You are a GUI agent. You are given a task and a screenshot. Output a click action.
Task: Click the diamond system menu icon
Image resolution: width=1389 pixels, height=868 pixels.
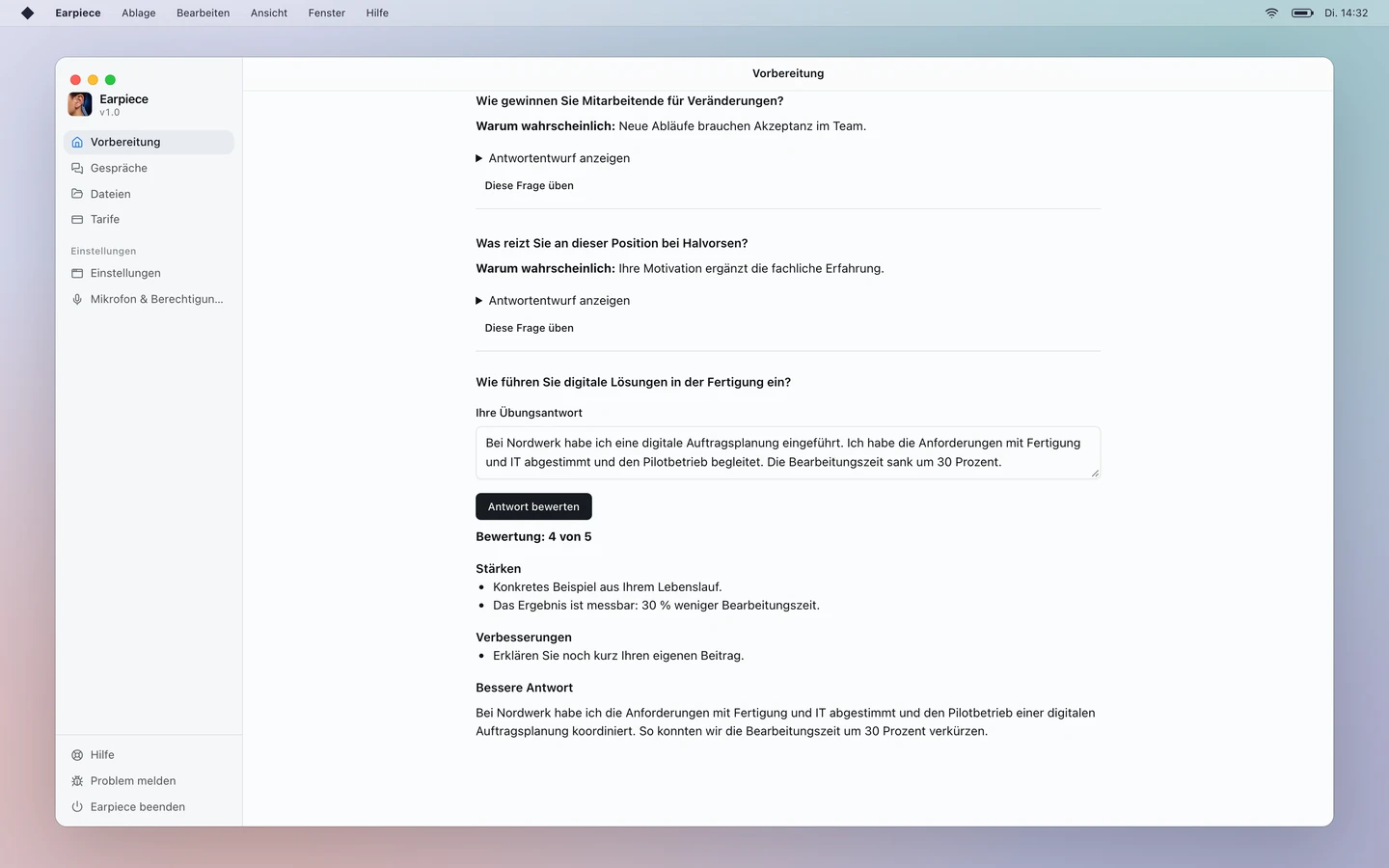pyautogui.click(x=27, y=13)
